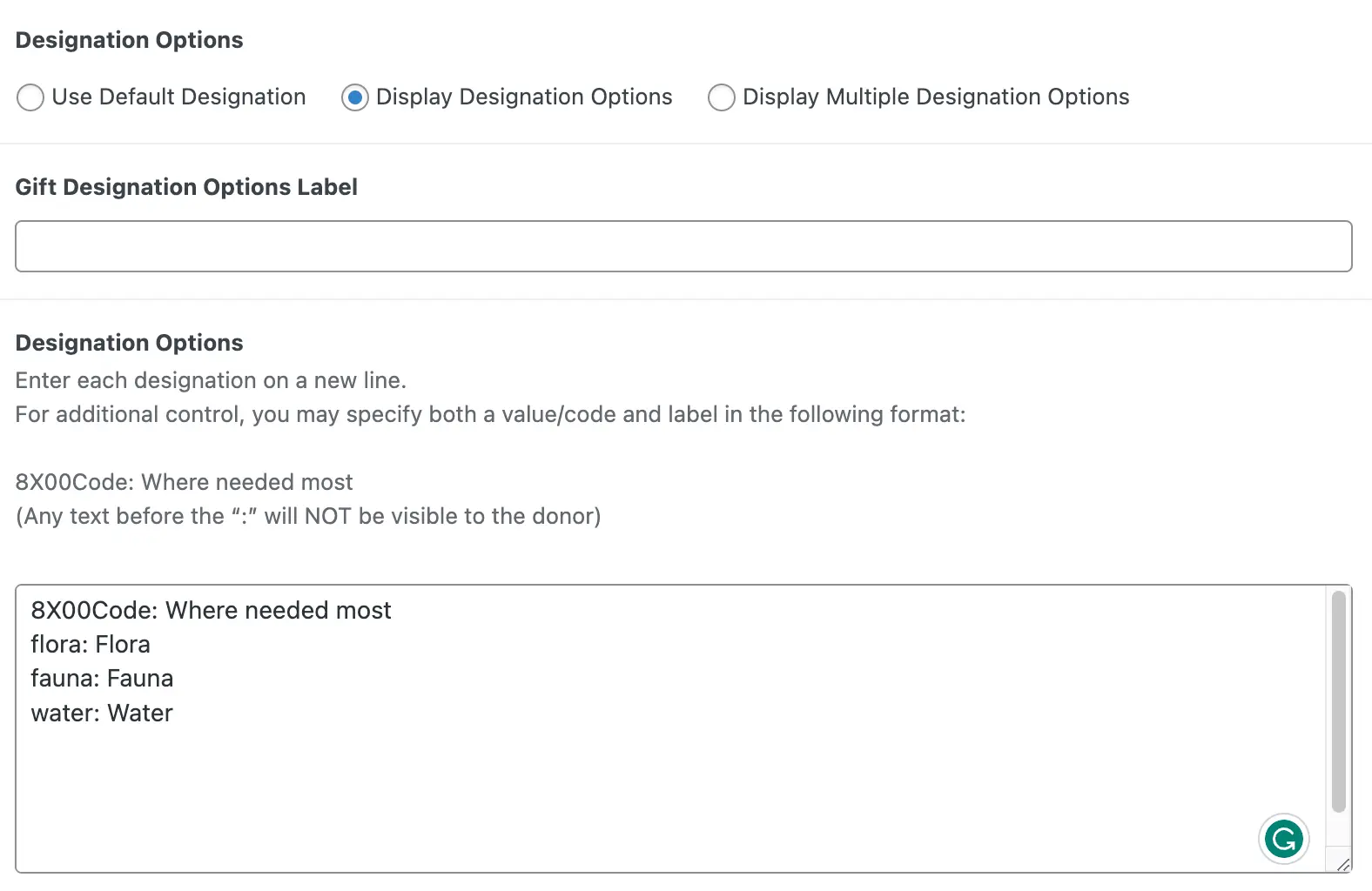Focus the Gift Designation Options Label field
Viewport: 1372px width, 891px height.
pyautogui.click(x=683, y=246)
